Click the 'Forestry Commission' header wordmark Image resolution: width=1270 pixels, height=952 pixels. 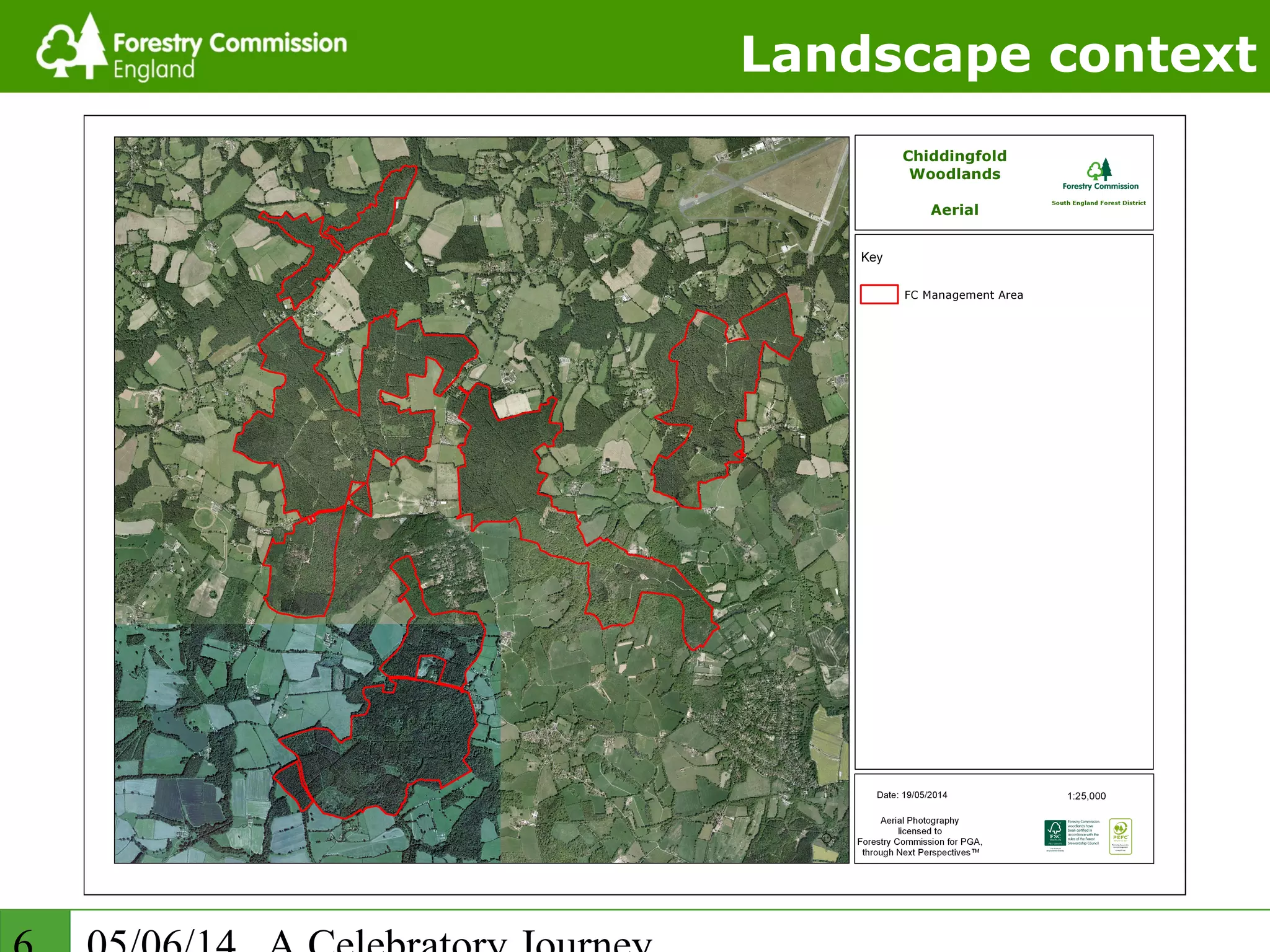click(x=230, y=43)
